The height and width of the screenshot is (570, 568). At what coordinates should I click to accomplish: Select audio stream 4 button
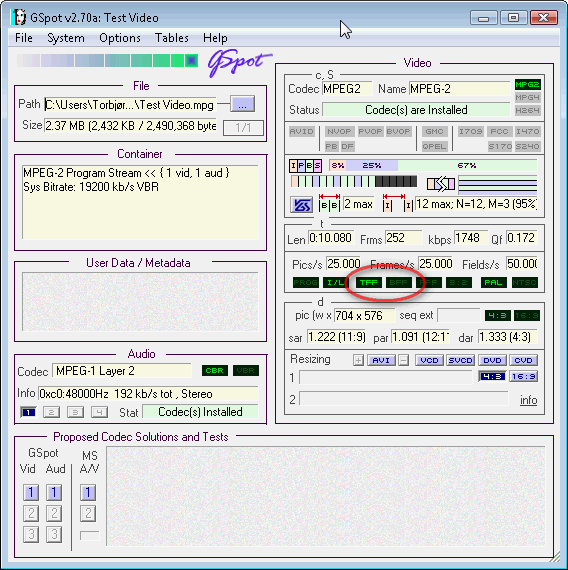click(x=99, y=412)
